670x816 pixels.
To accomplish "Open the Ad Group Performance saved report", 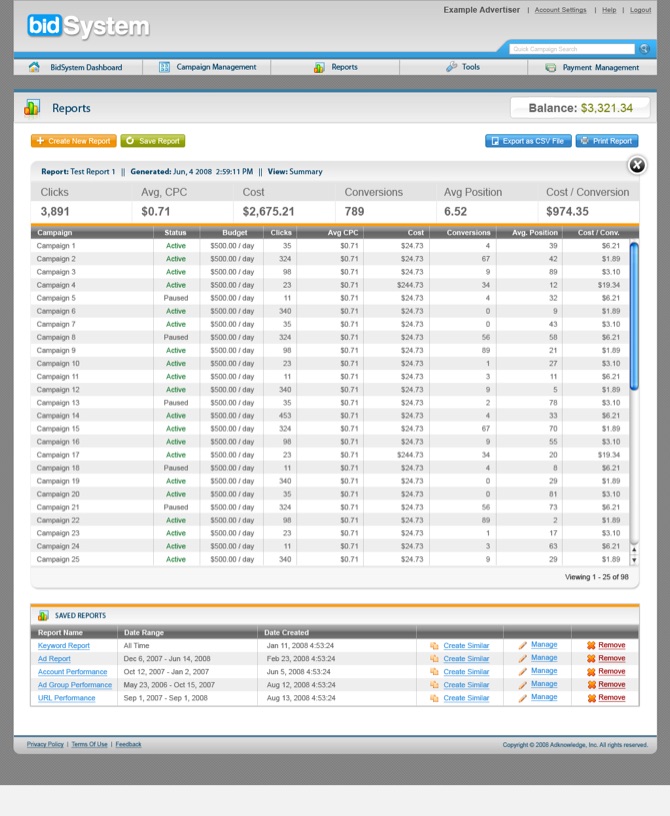I will (75, 685).
